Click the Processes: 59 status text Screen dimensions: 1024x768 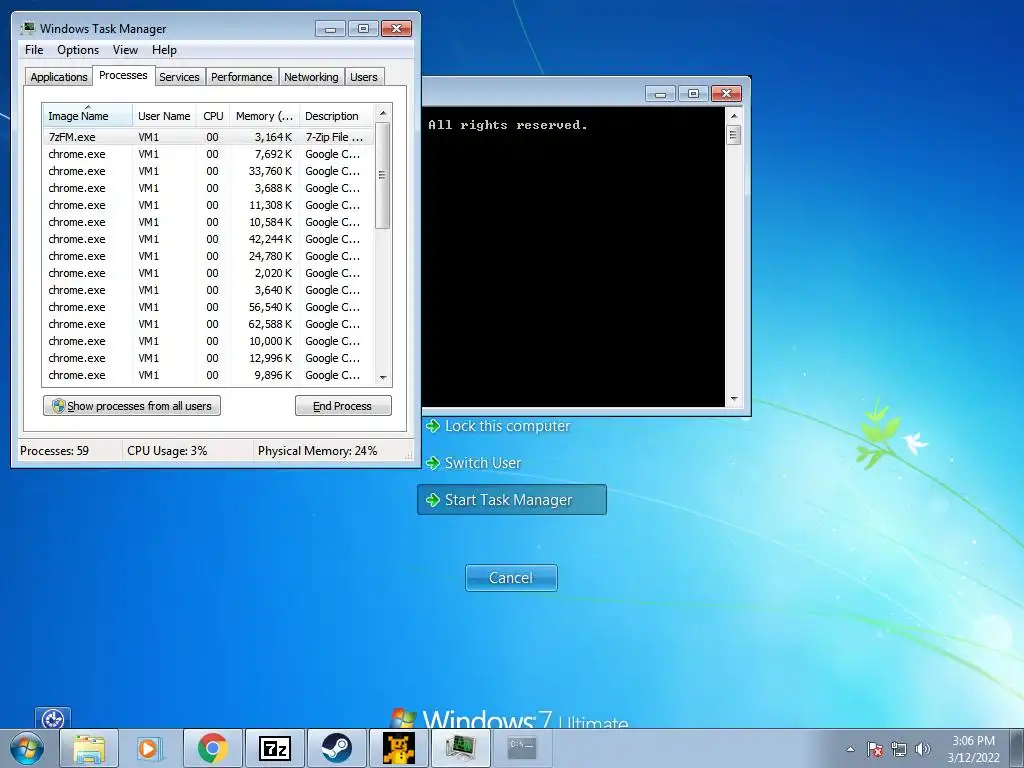(x=54, y=451)
